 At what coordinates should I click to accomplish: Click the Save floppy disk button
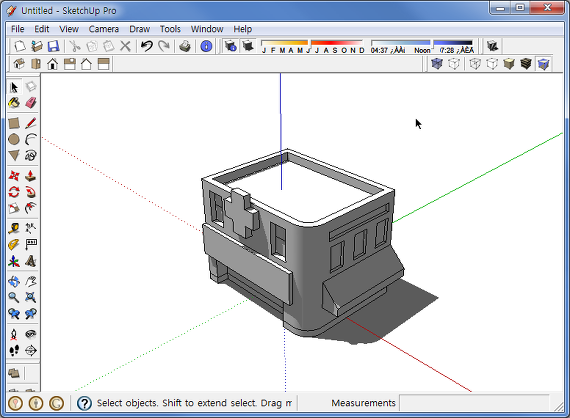click(x=53, y=46)
